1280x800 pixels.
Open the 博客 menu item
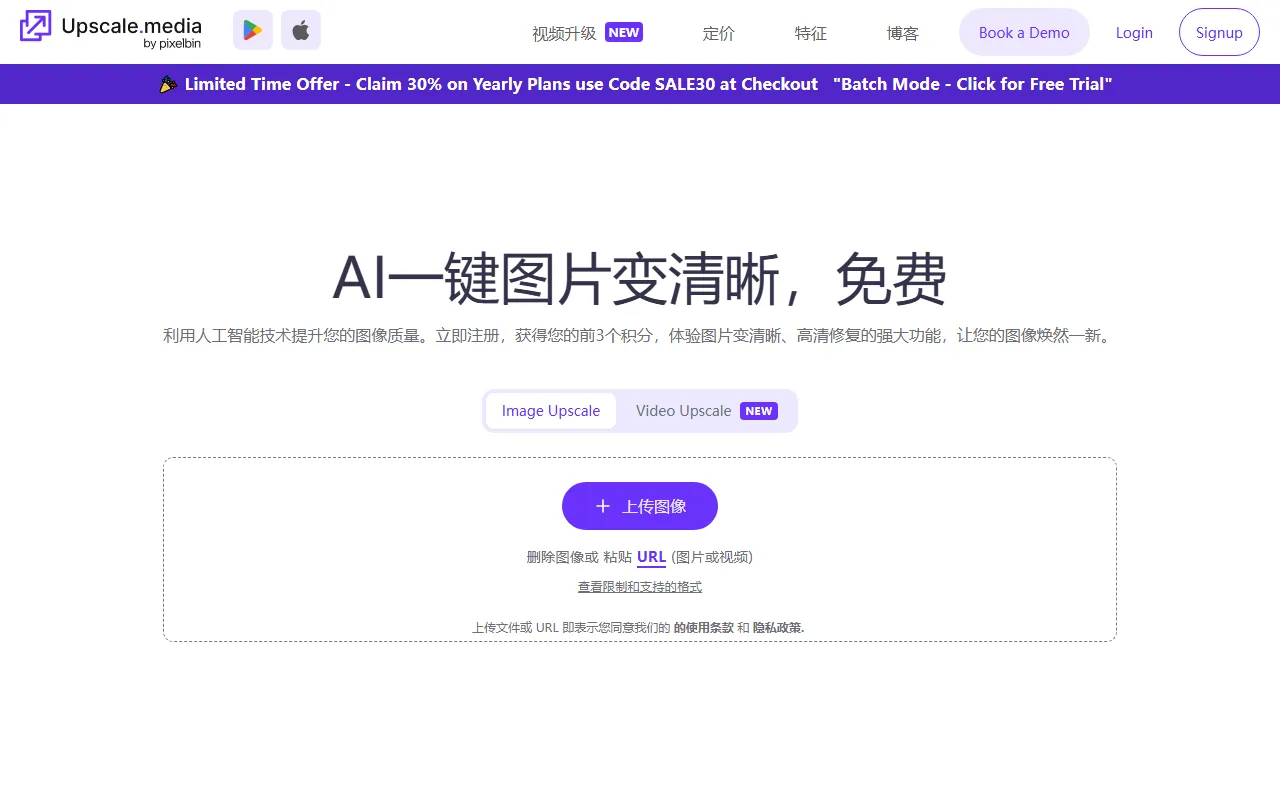pyautogui.click(x=901, y=33)
